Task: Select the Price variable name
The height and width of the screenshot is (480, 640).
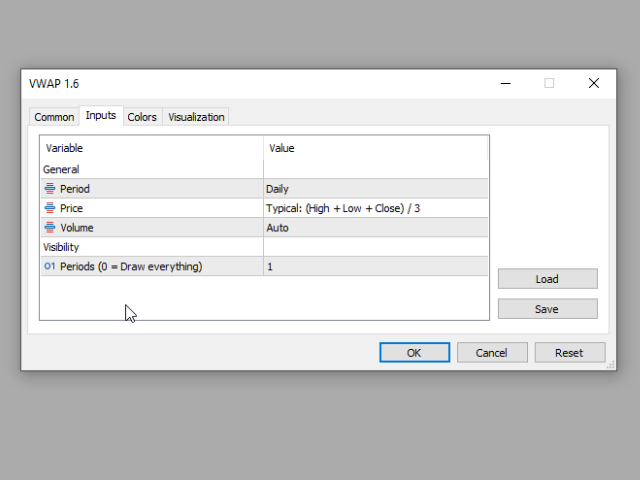Action: (x=71, y=208)
